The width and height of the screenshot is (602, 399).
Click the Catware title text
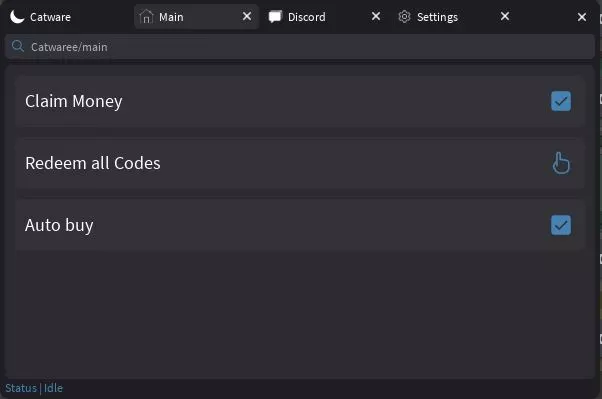tap(50, 17)
